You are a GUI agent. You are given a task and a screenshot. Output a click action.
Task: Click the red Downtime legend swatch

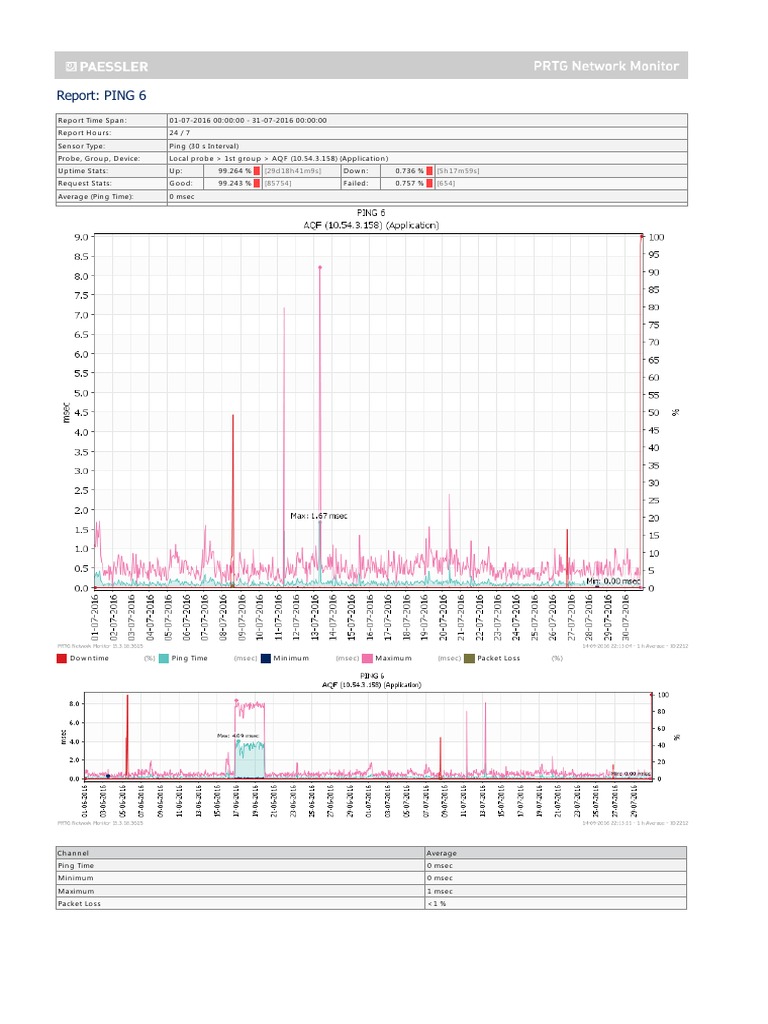[x=61, y=658]
